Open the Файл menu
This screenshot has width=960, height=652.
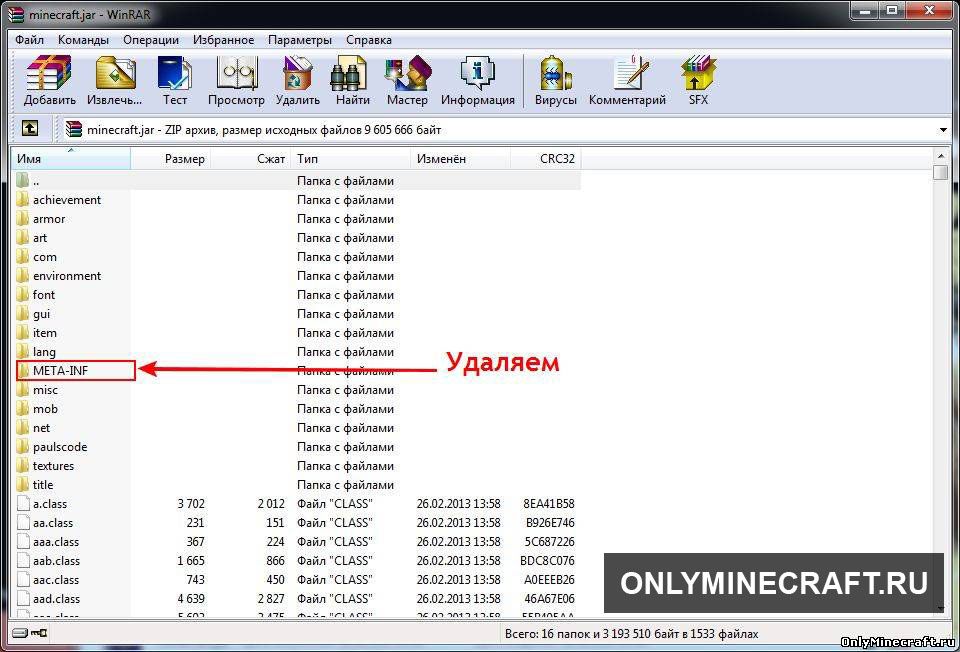29,40
